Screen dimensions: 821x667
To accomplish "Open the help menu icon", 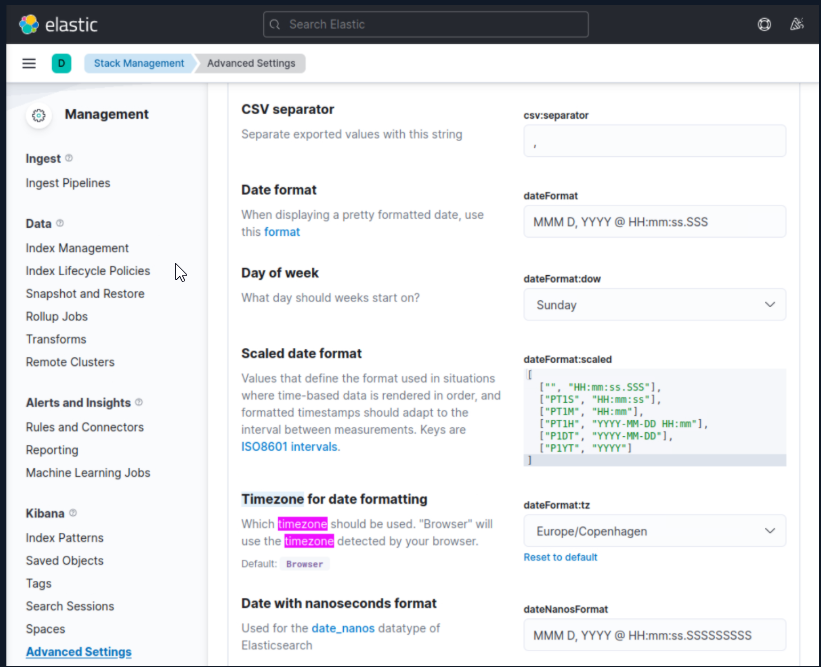I will [x=765, y=24].
